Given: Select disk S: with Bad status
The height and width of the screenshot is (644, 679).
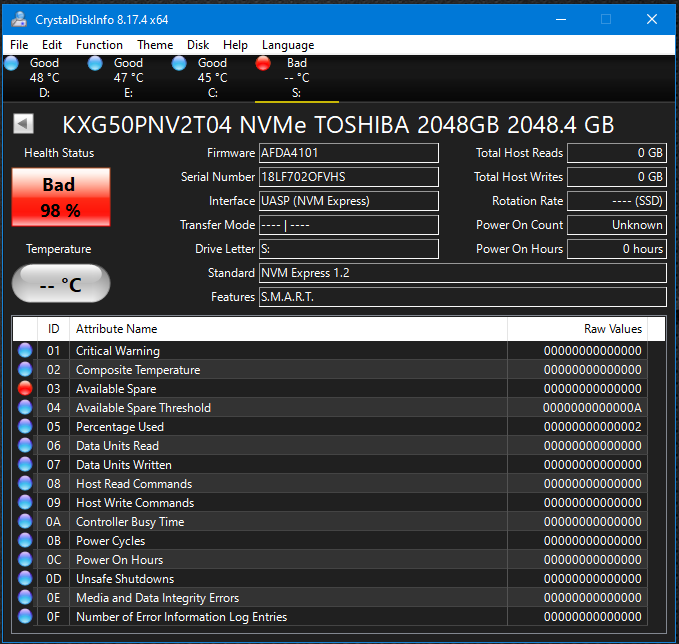Looking at the screenshot, I should pyautogui.click(x=297, y=78).
